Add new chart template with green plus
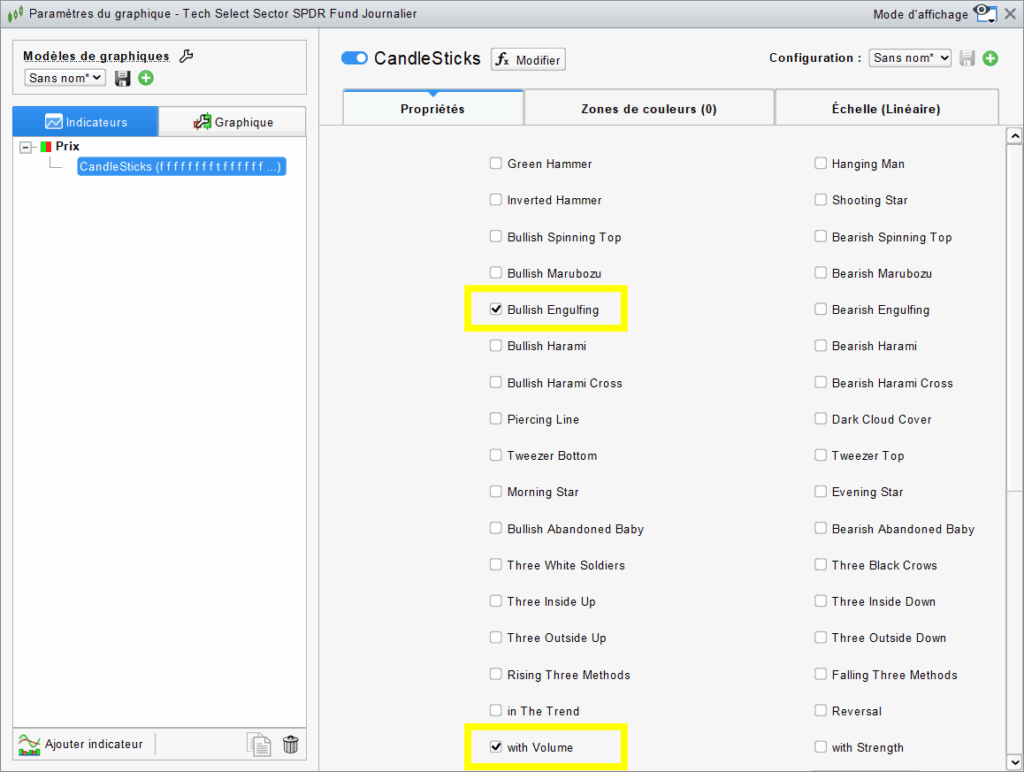Screen dimensions: 1024x772 (x=146, y=78)
